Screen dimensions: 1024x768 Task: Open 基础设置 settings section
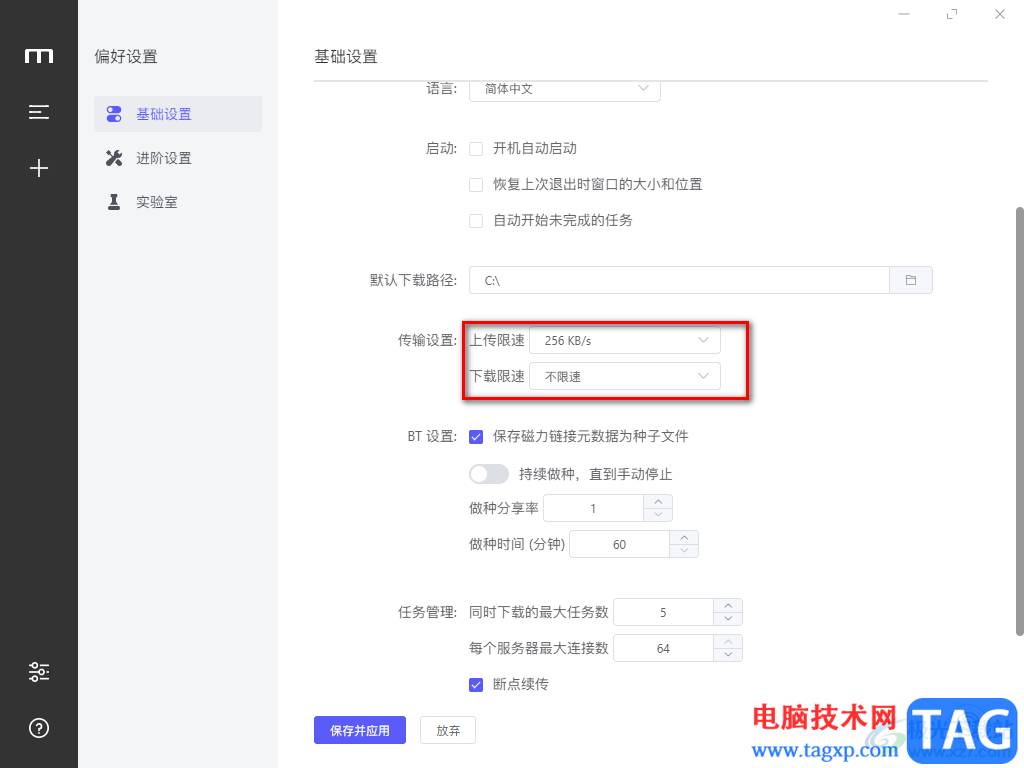[x=178, y=114]
